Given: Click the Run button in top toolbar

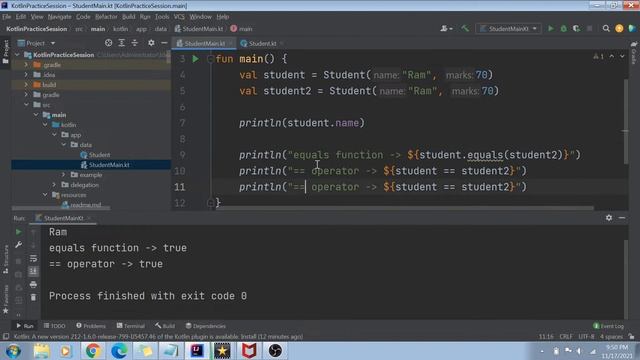Looking at the screenshot, I should 551,29.
